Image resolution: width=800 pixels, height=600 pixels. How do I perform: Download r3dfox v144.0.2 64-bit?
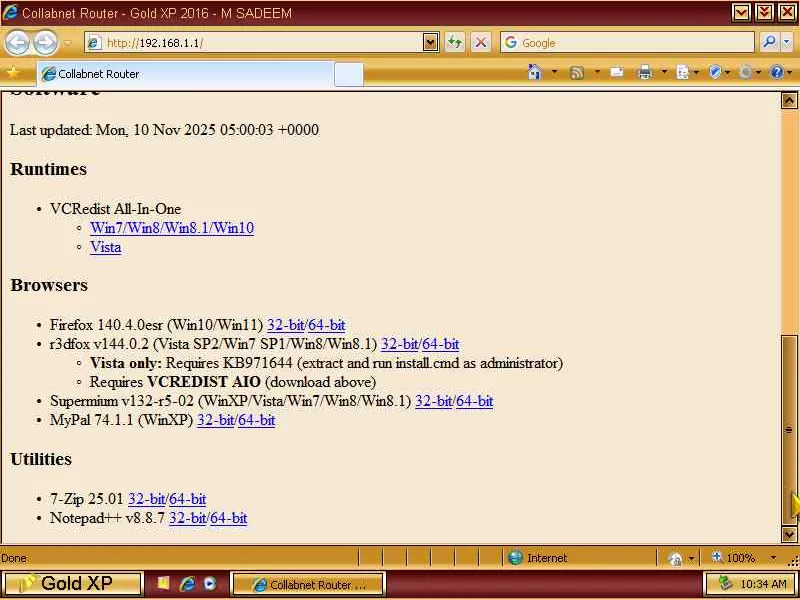tap(440, 344)
